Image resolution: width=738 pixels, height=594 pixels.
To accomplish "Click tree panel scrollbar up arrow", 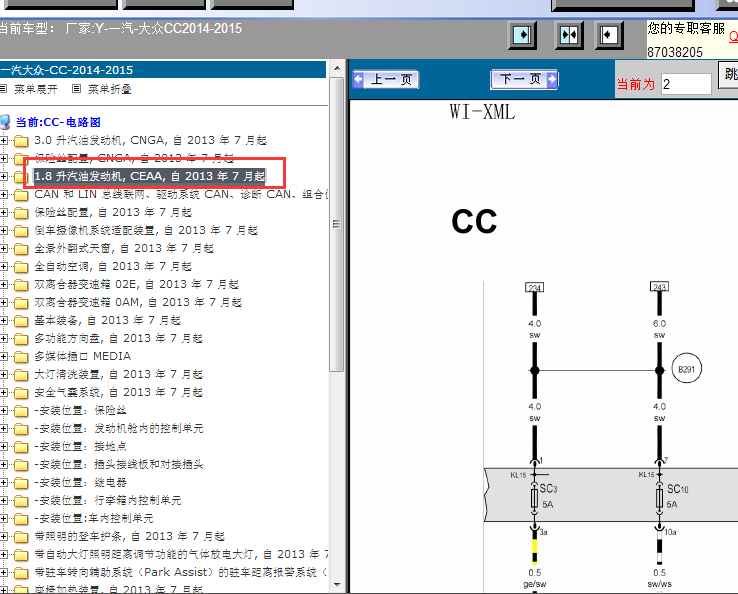I will [337, 68].
